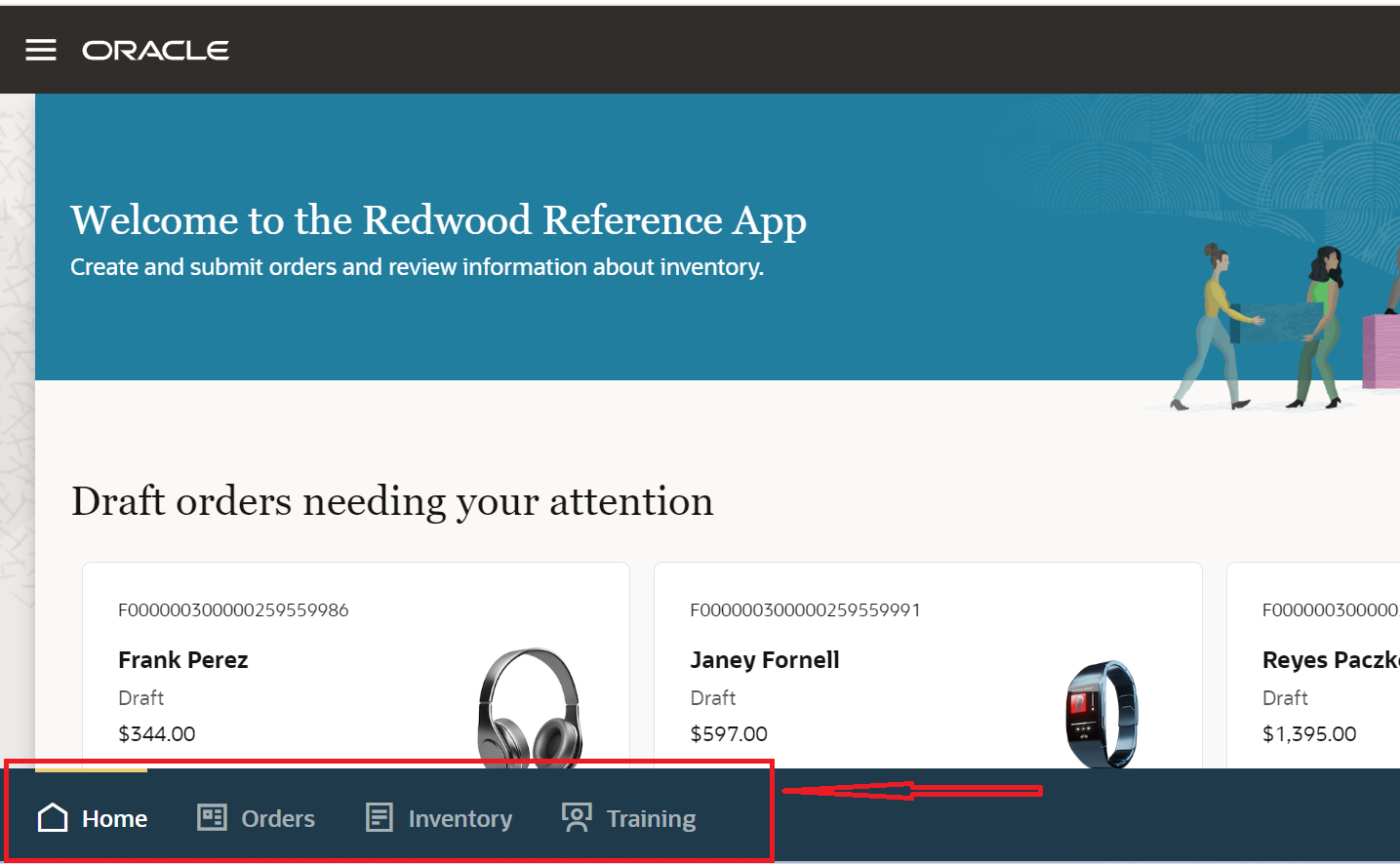Navigate to the Training section
Image resolution: width=1400 pixels, height=864 pixels.
point(628,817)
